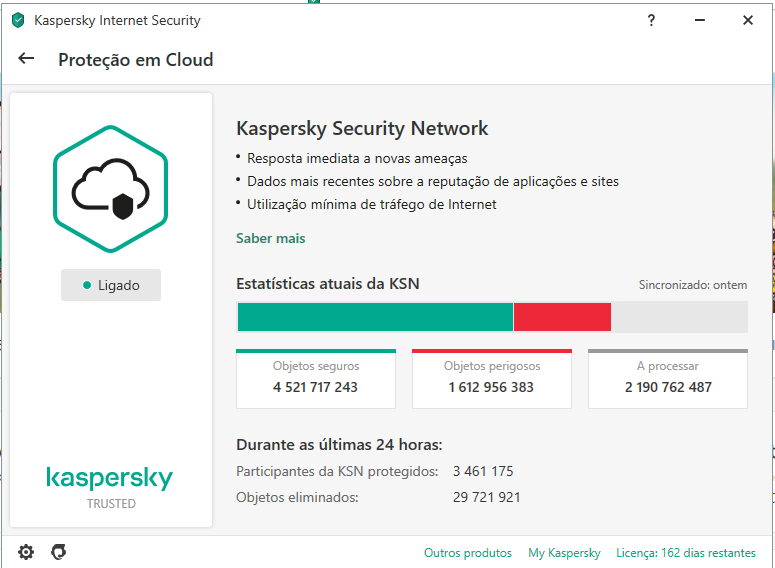This screenshot has height=568, width=775.
Task: Click the gray segment of the KSN bar
Action: [x=679, y=317]
